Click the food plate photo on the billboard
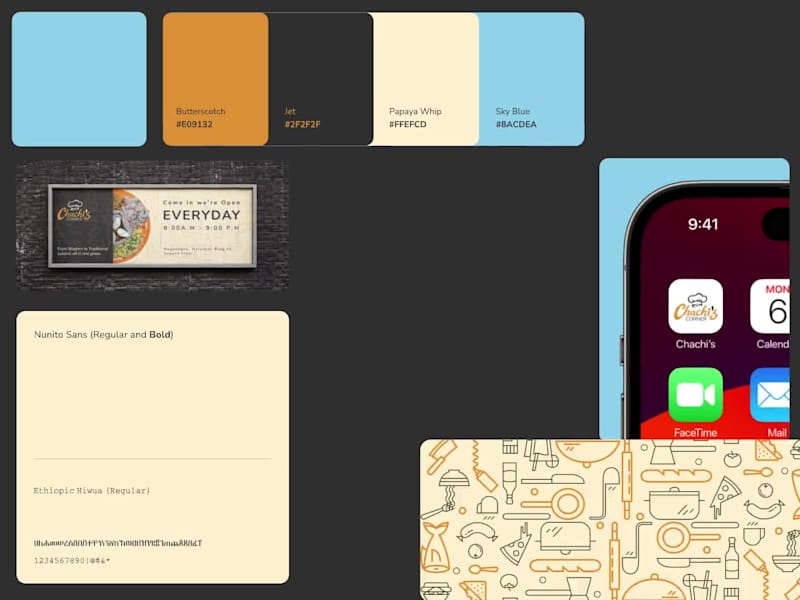 pyautogui.click(x=132, y=226)
